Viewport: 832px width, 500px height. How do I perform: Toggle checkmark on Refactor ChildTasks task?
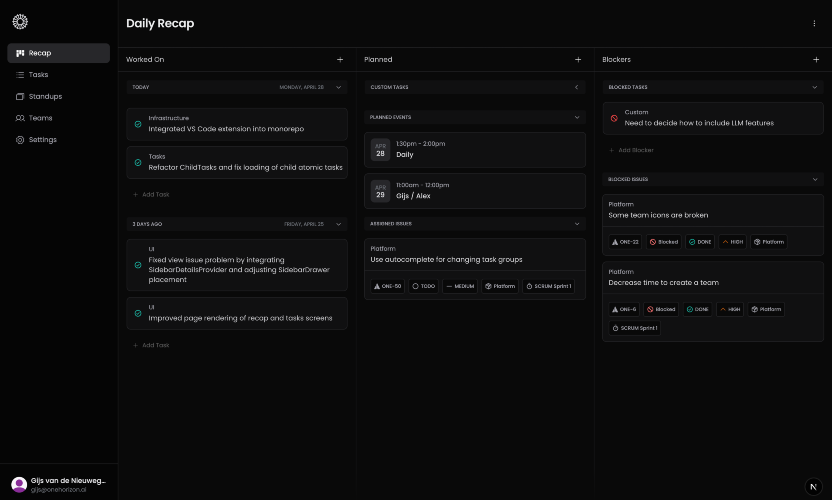[x=138, y=162]
